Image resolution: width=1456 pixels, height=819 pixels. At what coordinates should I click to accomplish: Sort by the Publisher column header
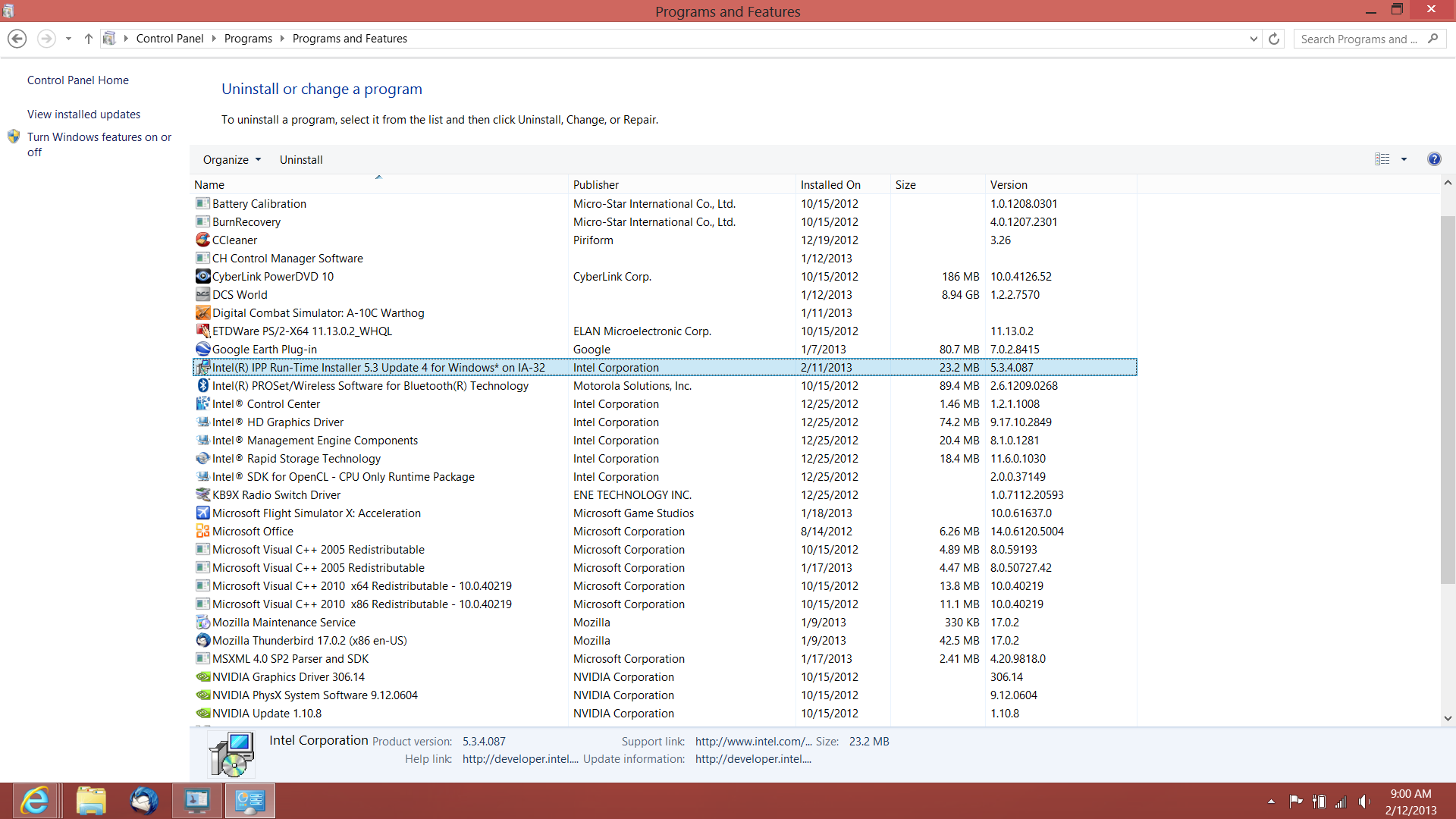point(682,184)
